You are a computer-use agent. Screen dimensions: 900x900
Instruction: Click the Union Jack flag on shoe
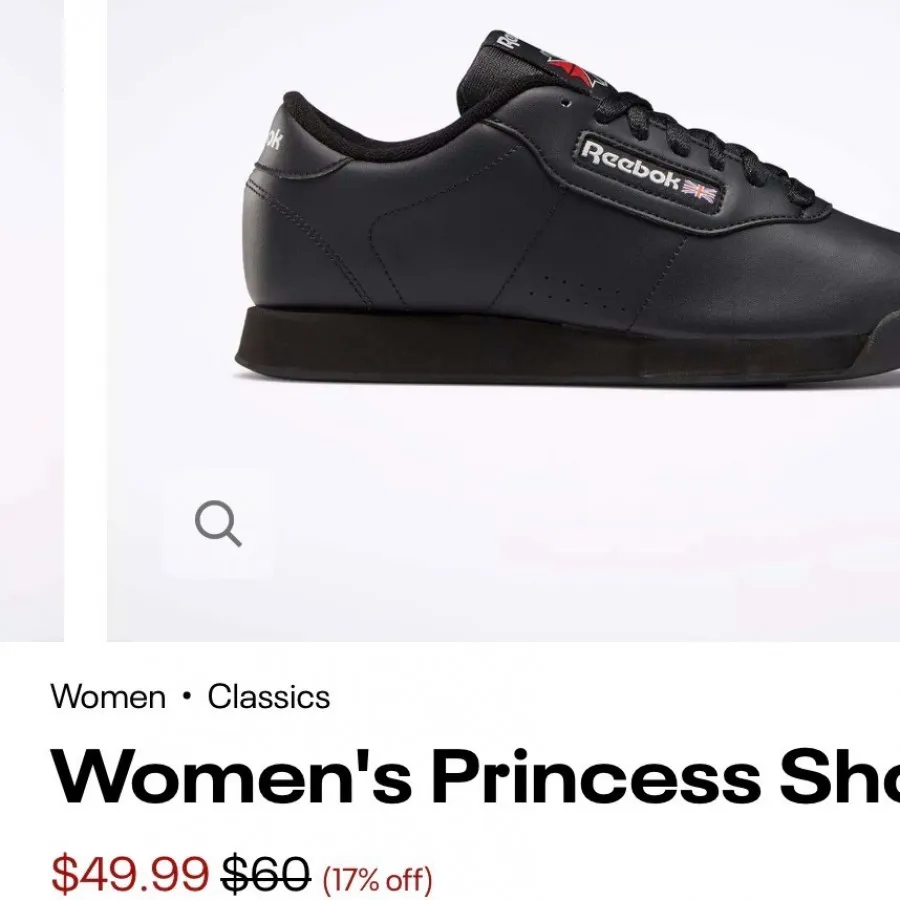click(700, 191)
